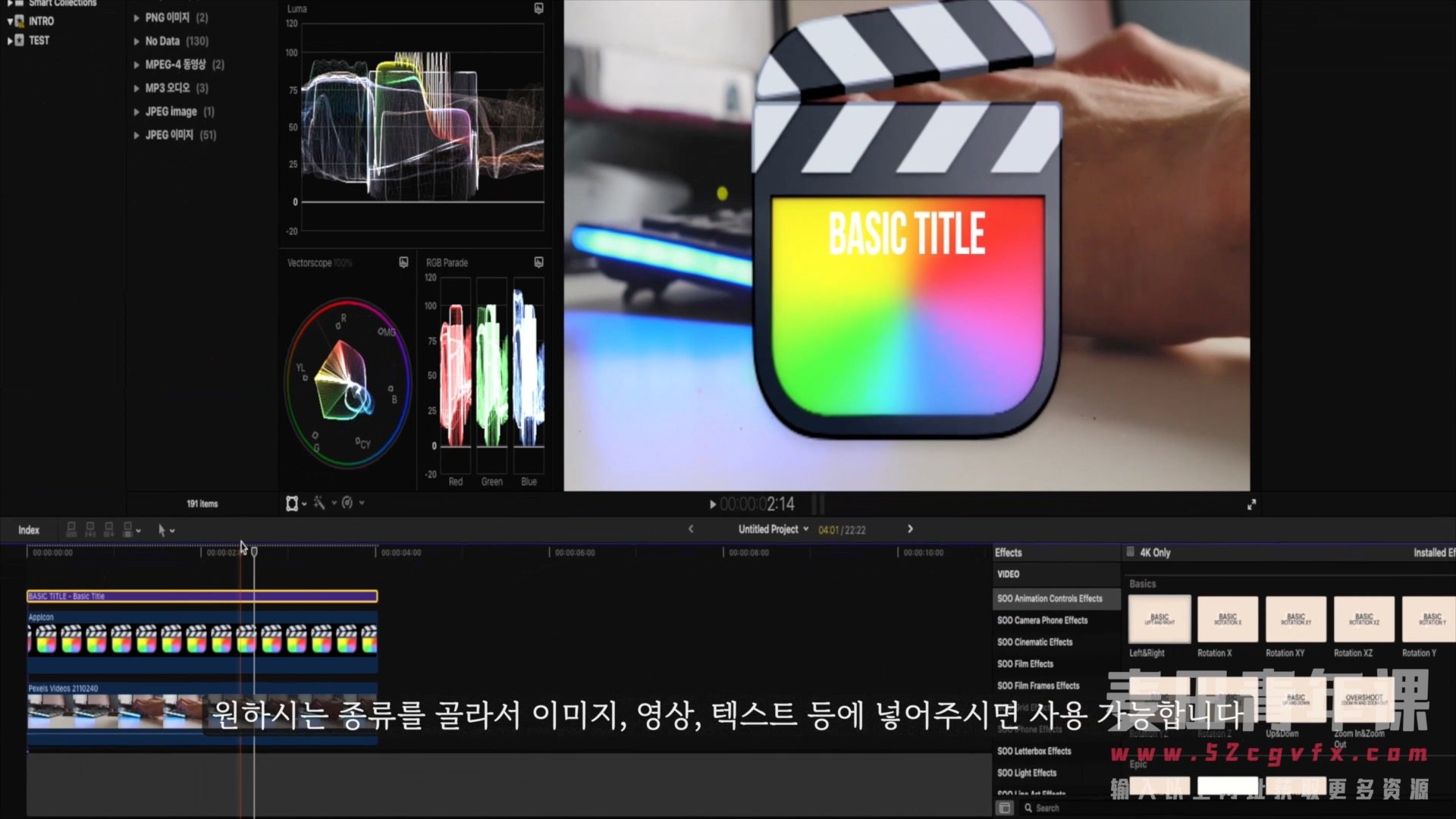Open the Untitled Project dropdown
This screenshot has width=1456, height=819.
773,529
